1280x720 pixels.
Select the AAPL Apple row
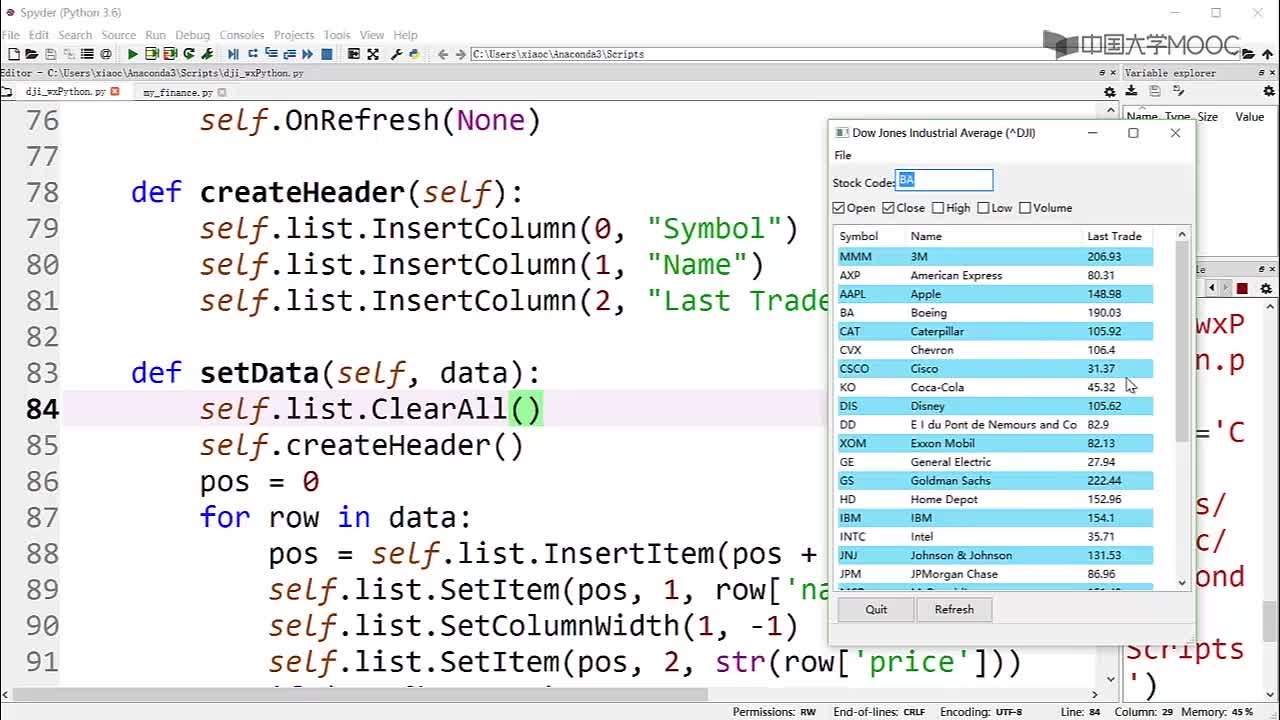(995, 294)
